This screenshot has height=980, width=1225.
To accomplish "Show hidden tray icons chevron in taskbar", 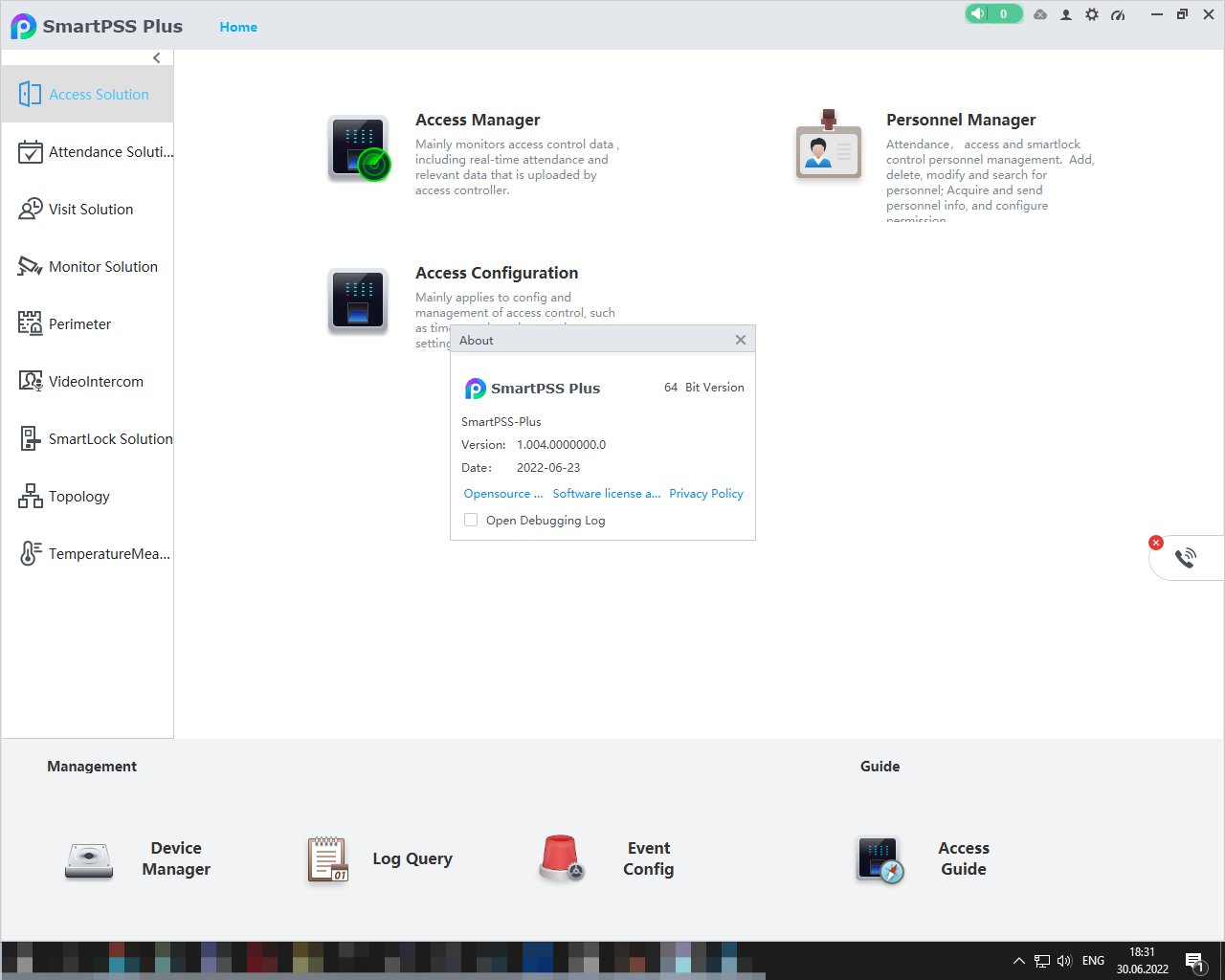I will tap(1018, 961).
